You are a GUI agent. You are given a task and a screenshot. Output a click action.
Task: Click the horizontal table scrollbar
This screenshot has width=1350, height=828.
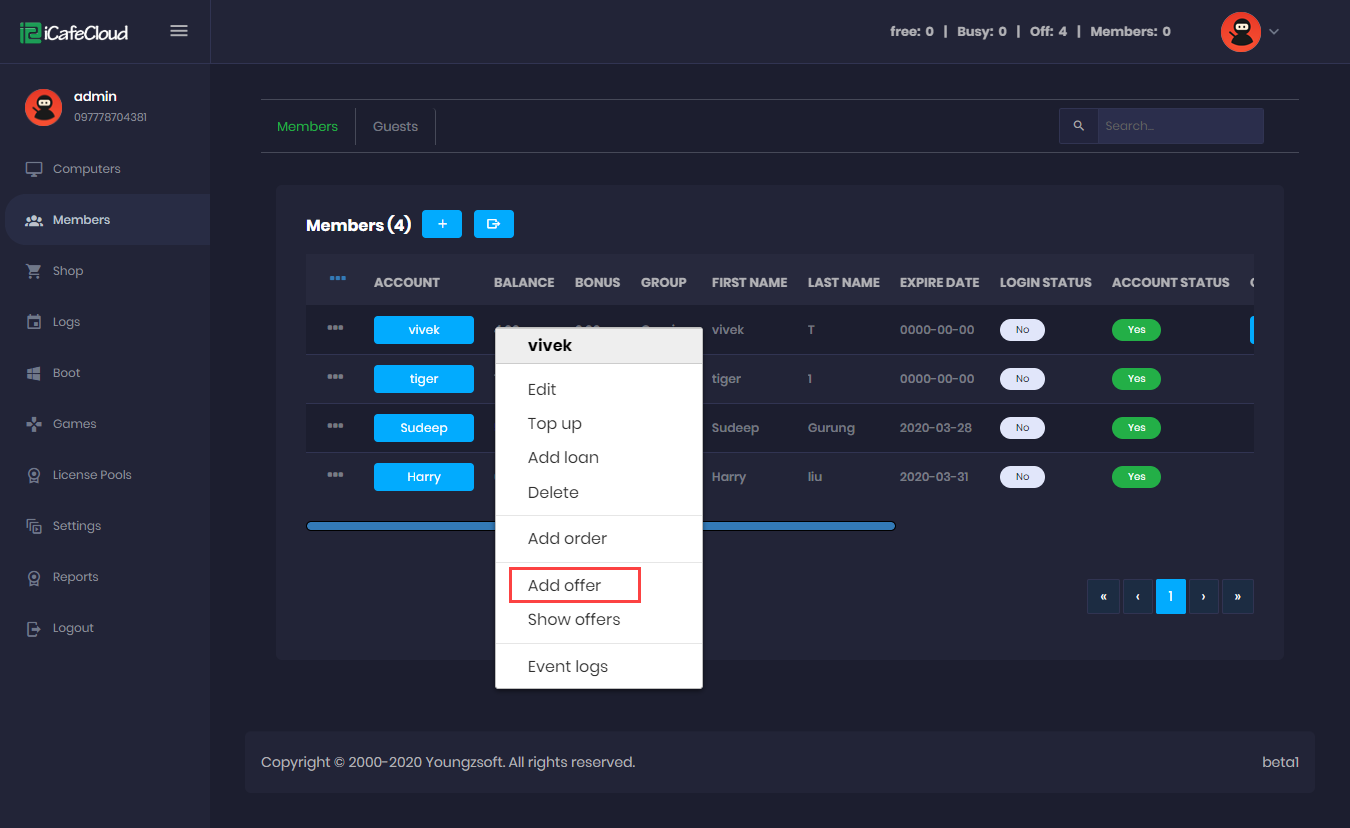click(x=800, y=526)
